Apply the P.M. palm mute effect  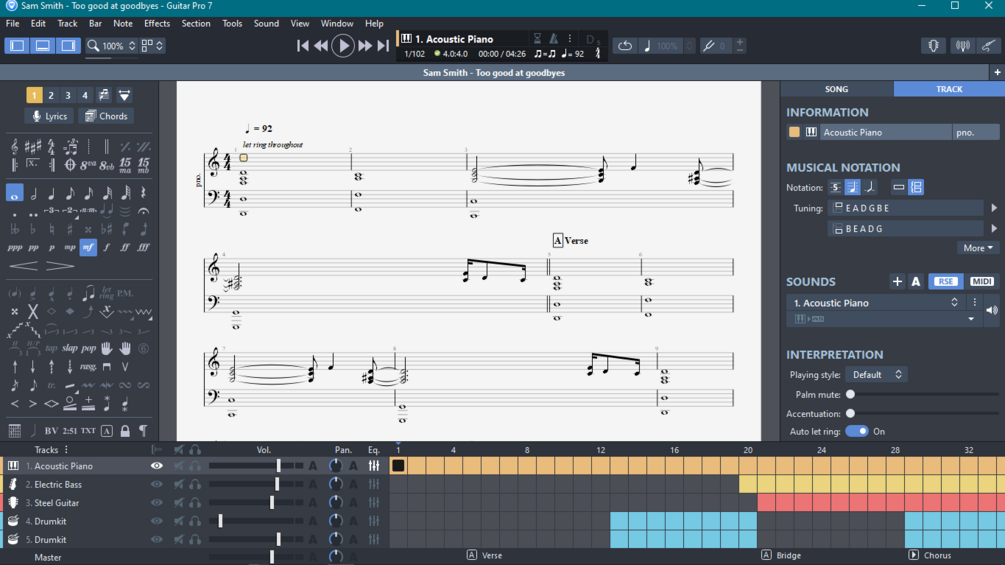coord(125,293)
